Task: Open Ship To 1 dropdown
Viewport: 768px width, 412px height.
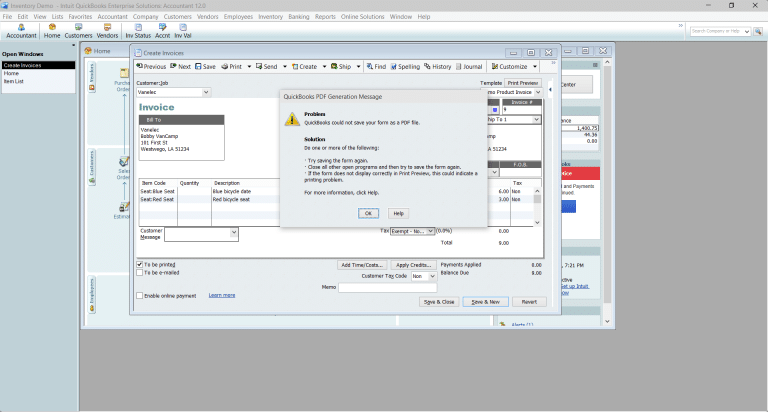Action: (536, 120)
